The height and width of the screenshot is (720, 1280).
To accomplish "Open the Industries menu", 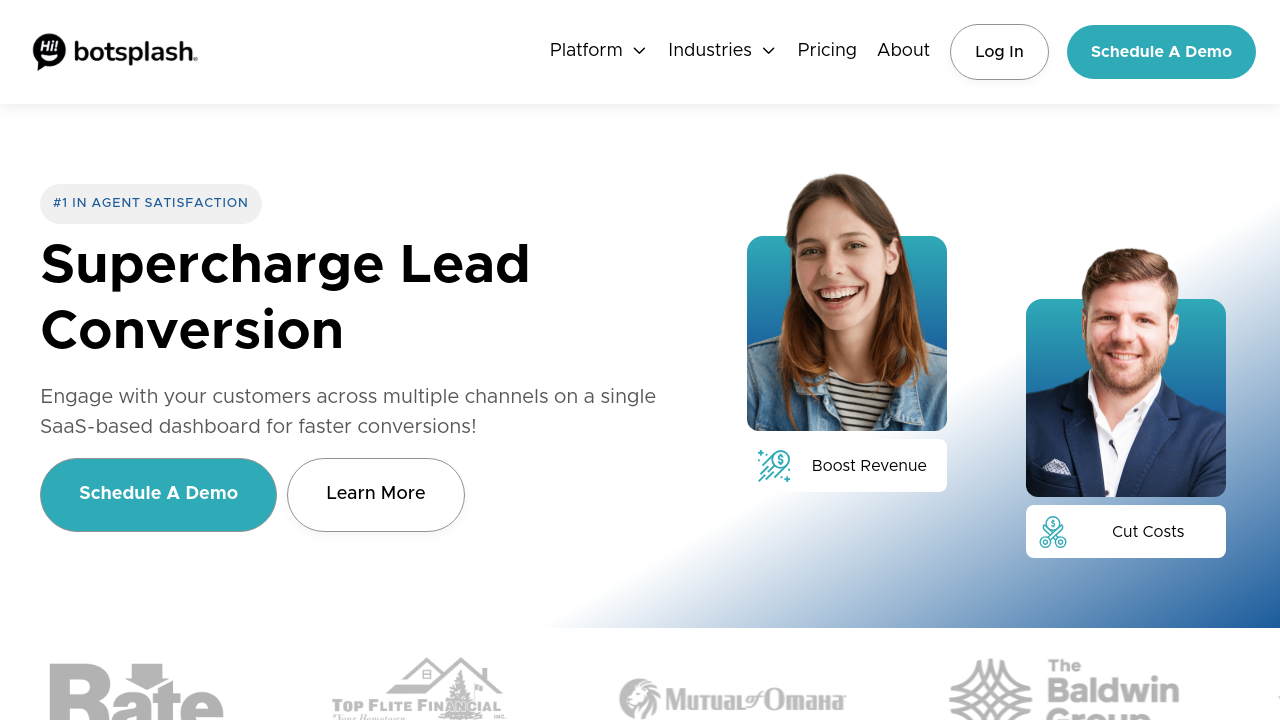I will click(710, 50).
